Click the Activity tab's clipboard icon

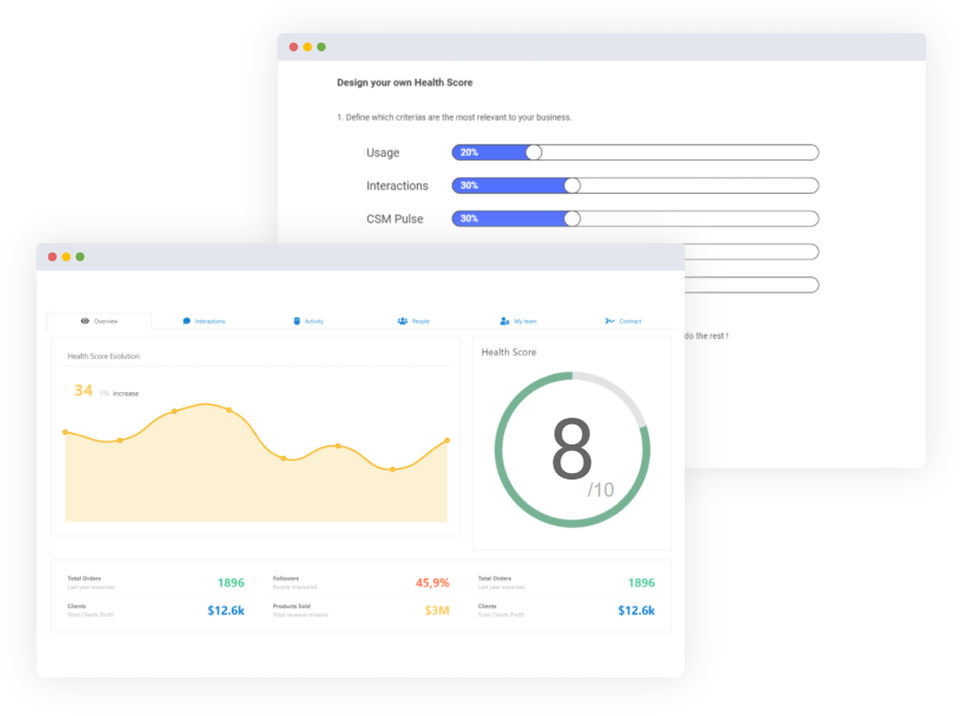coord(297,321)
